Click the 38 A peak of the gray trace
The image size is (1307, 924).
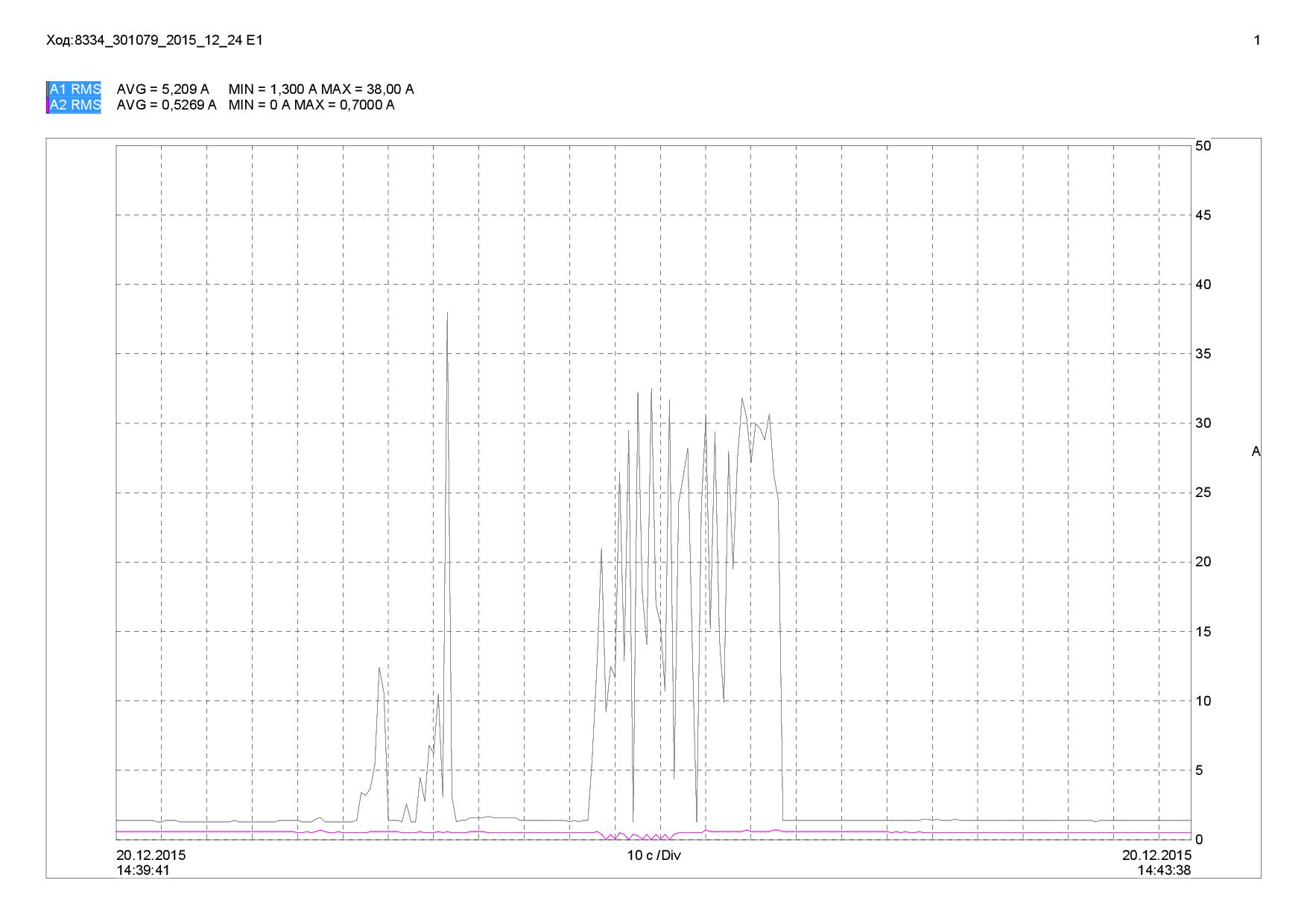click(x=447, y=313)
